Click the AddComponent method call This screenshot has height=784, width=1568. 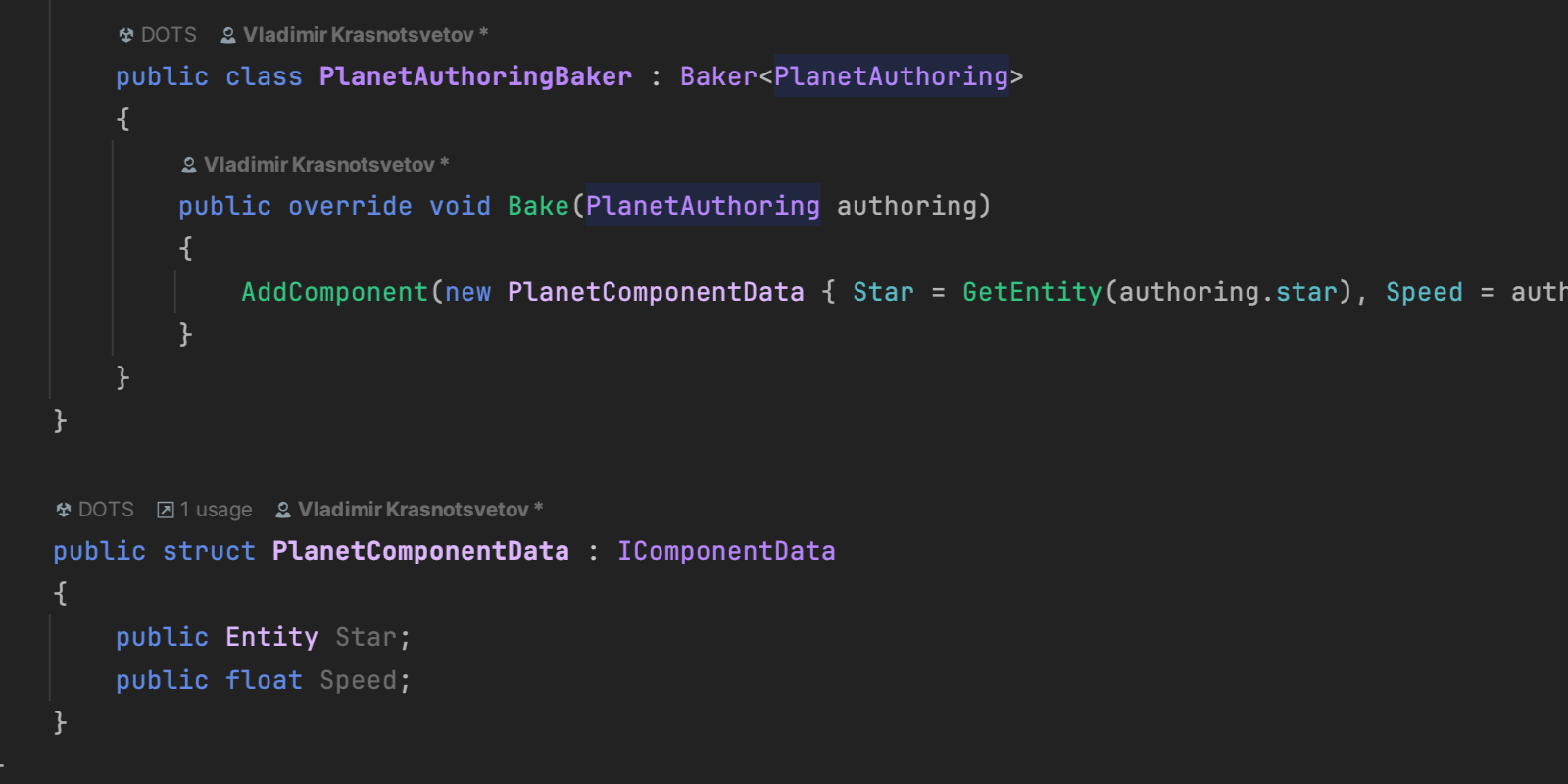click(x=335, y=292)
